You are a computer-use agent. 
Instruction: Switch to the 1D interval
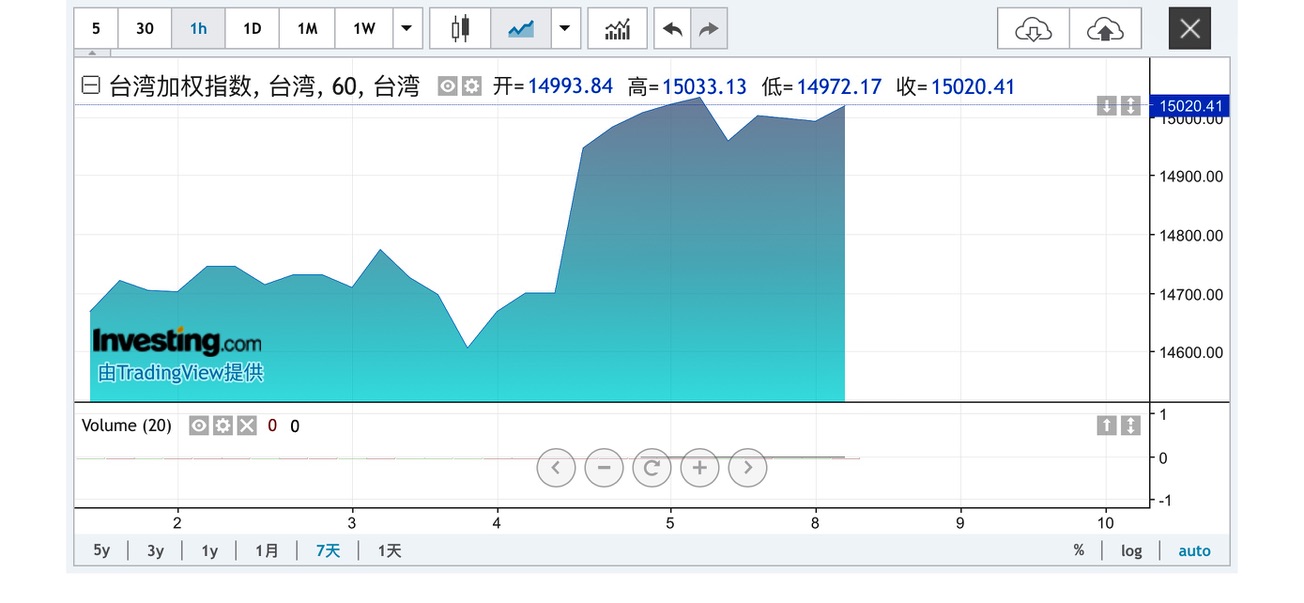pyautogui.click(x=252, y=29)
